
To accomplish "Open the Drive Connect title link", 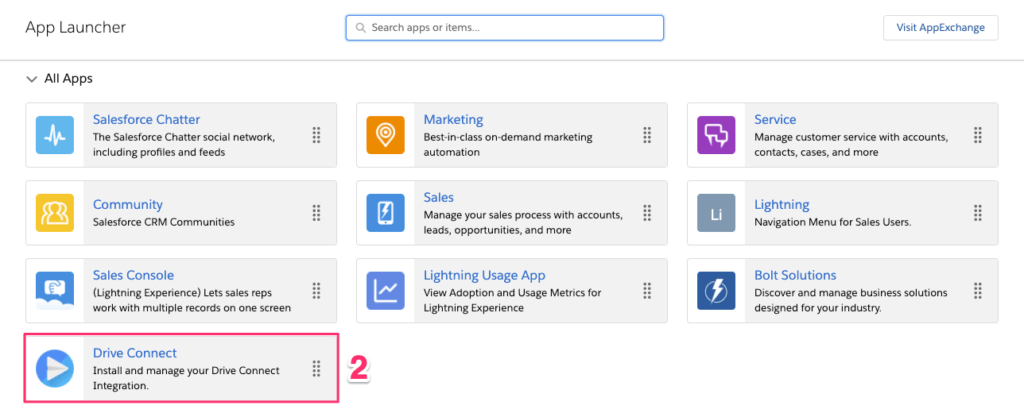I will [135, 353].
